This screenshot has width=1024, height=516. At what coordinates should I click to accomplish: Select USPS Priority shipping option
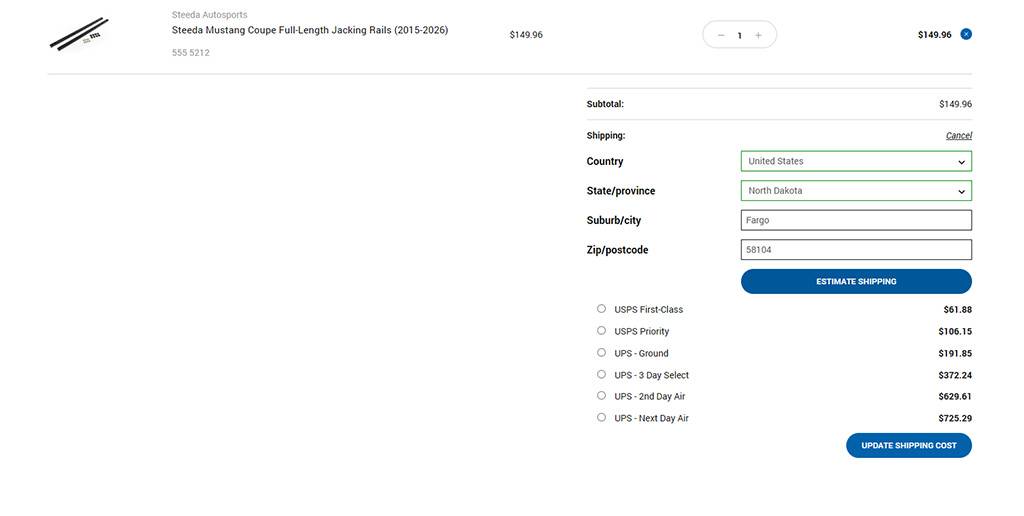[601, 331]
